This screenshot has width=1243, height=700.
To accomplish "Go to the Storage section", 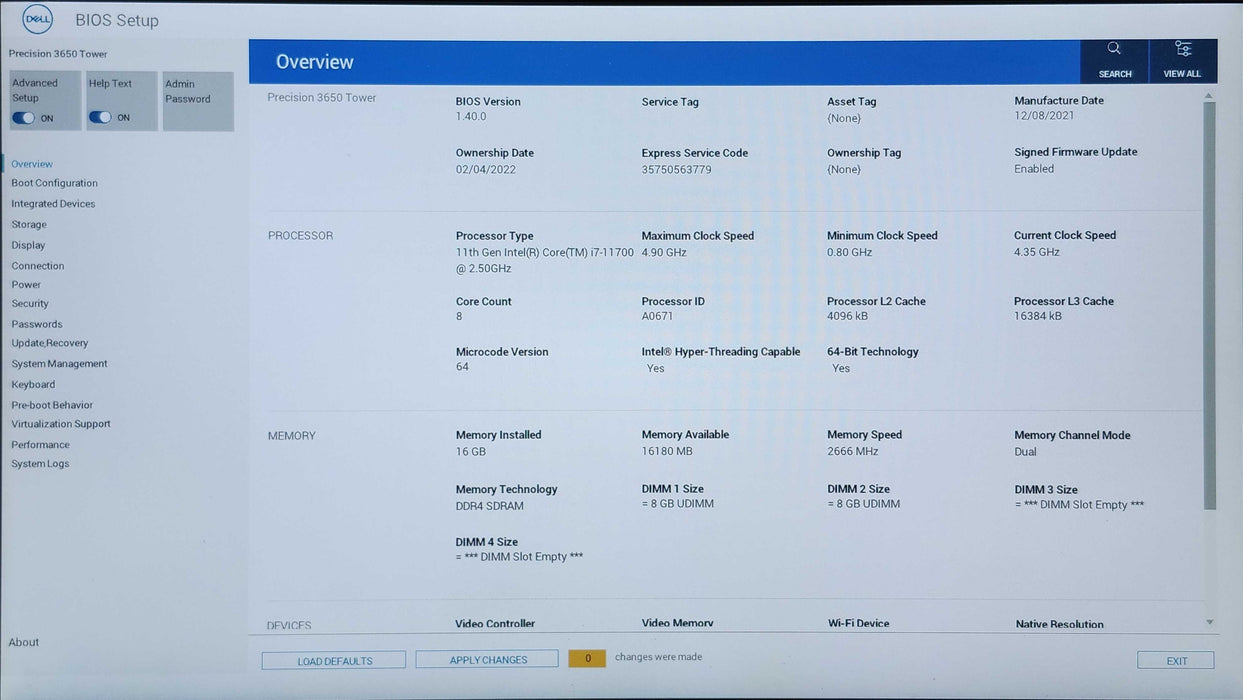I will [29, 225].
